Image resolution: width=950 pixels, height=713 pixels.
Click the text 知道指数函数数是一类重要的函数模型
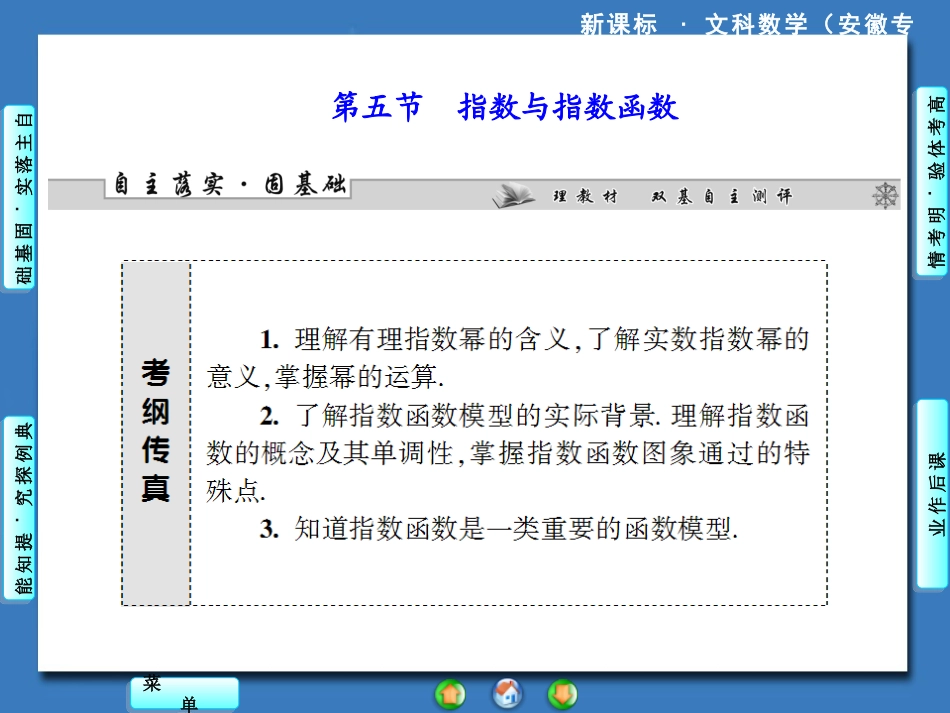pyautogui.click(x=514, y=528)
